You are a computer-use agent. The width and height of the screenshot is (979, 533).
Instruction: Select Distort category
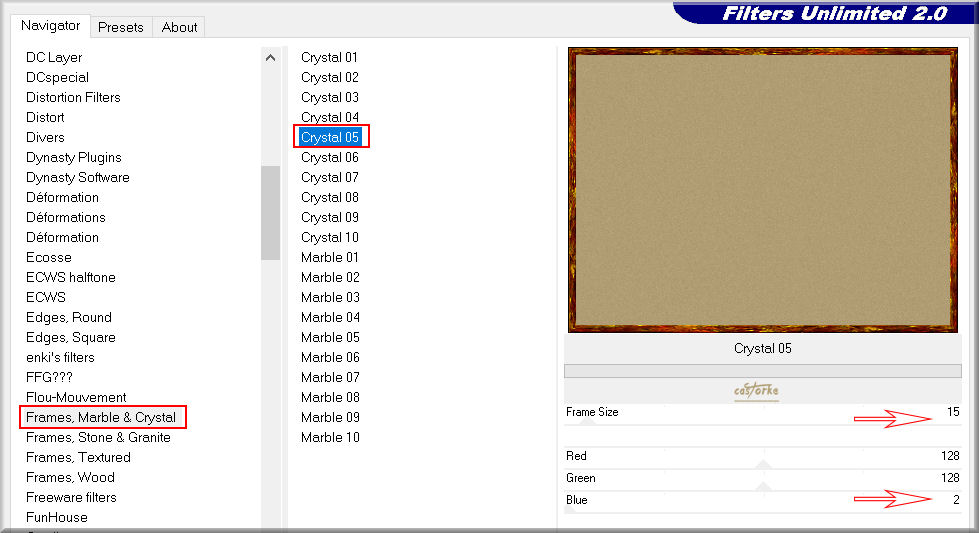point(45,117)
